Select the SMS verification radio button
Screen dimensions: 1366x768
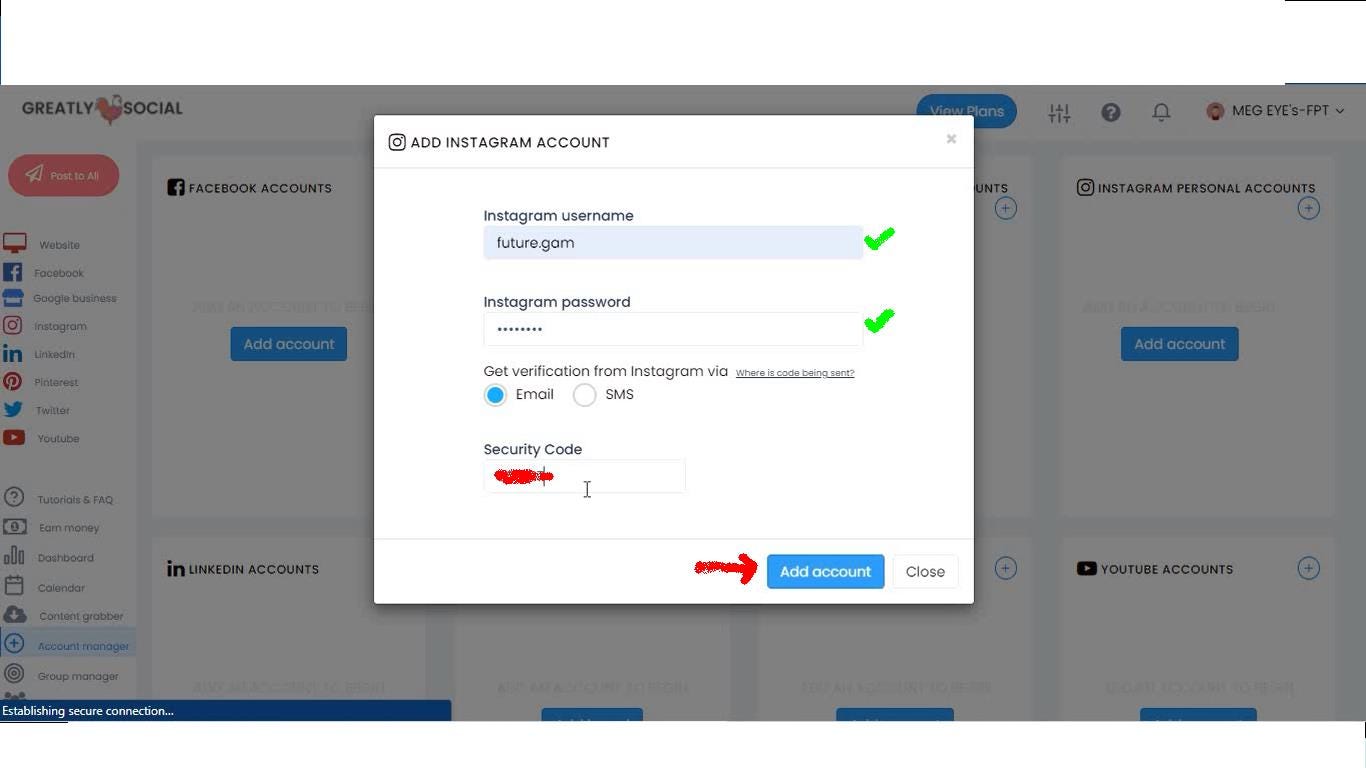584,395
